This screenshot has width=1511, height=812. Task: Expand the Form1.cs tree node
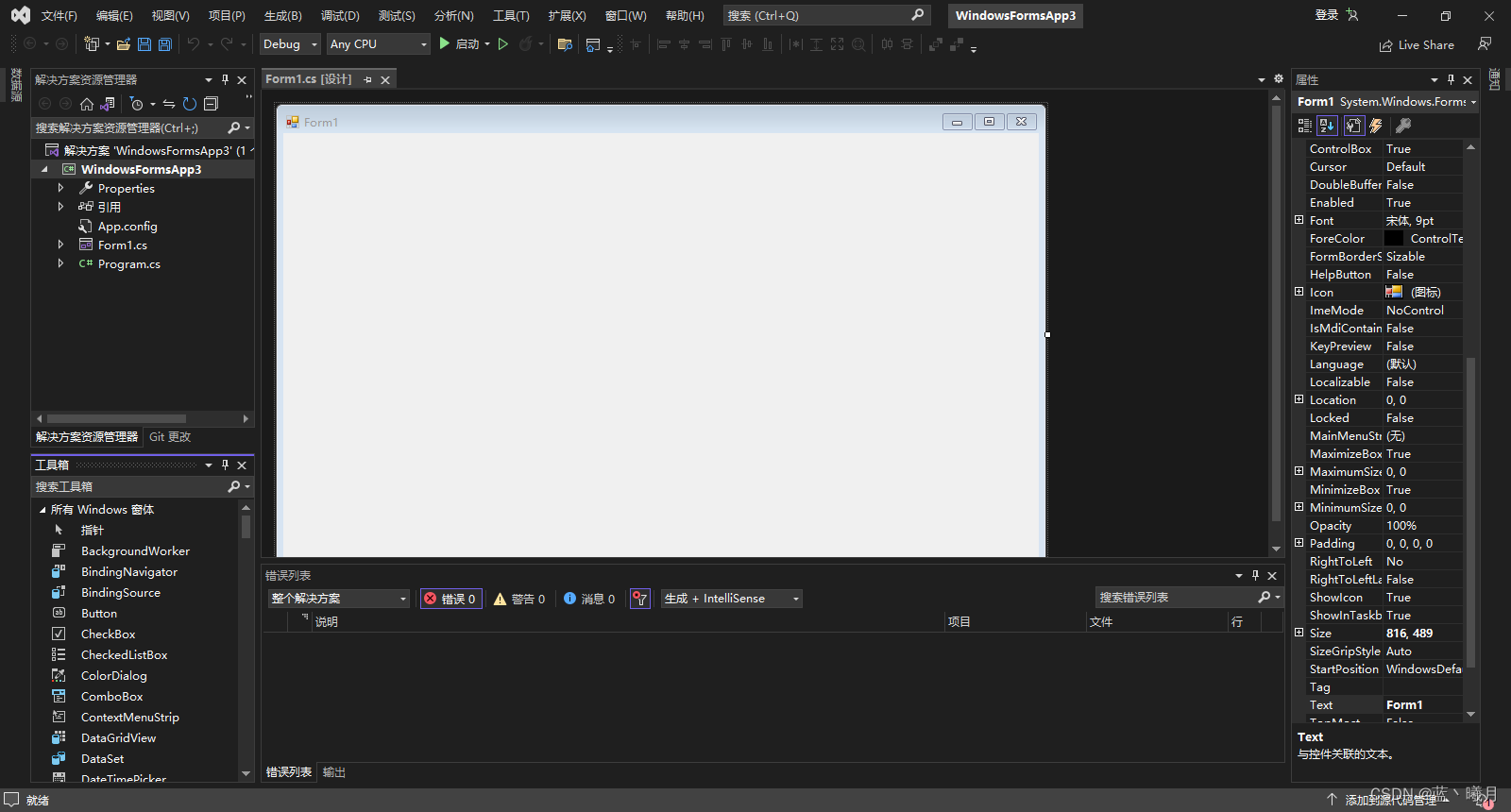[x=60, y=245]
